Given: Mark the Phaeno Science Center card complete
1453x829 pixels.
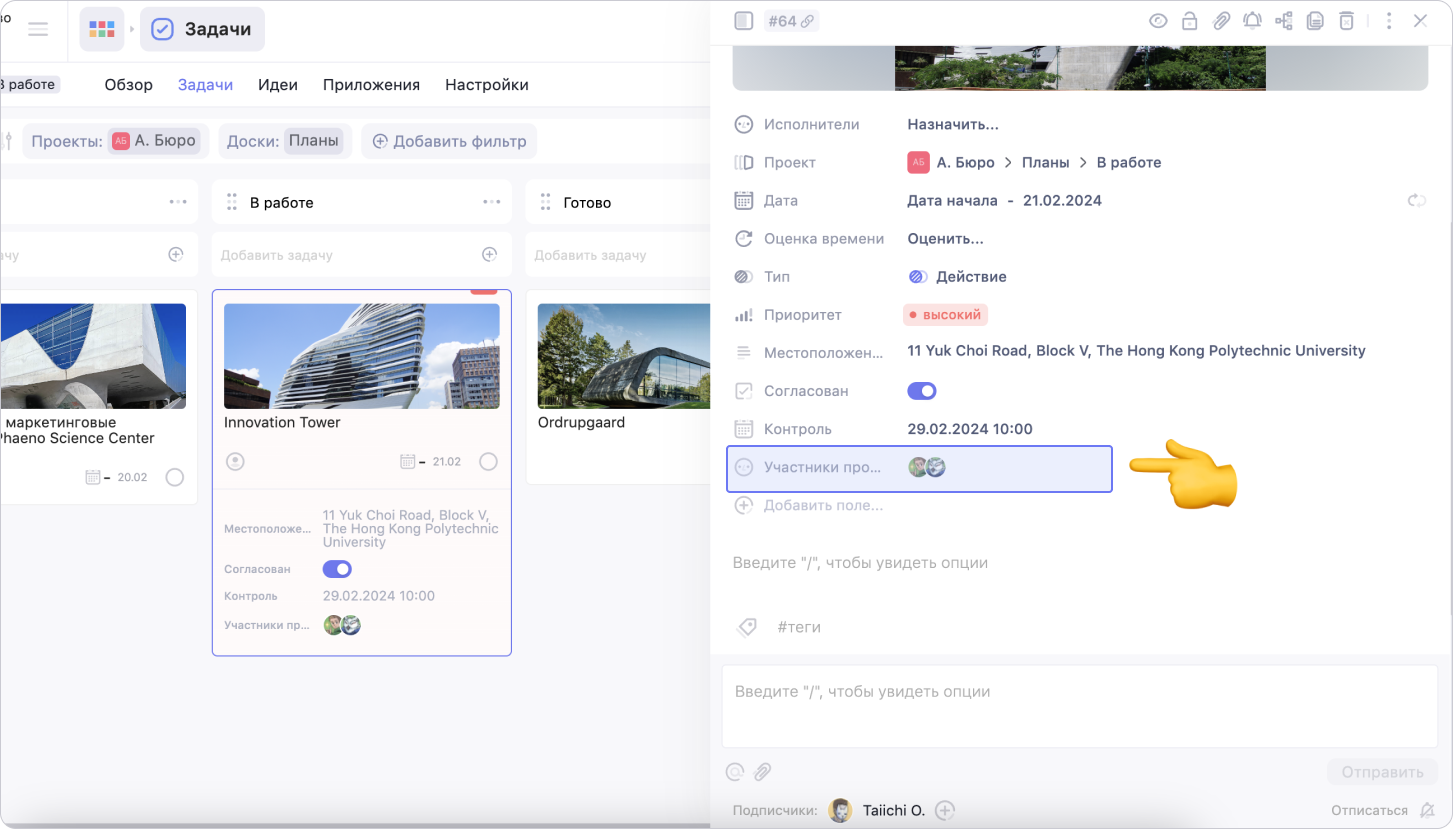Looking at the screenshot, I should (x=175, y=477).
